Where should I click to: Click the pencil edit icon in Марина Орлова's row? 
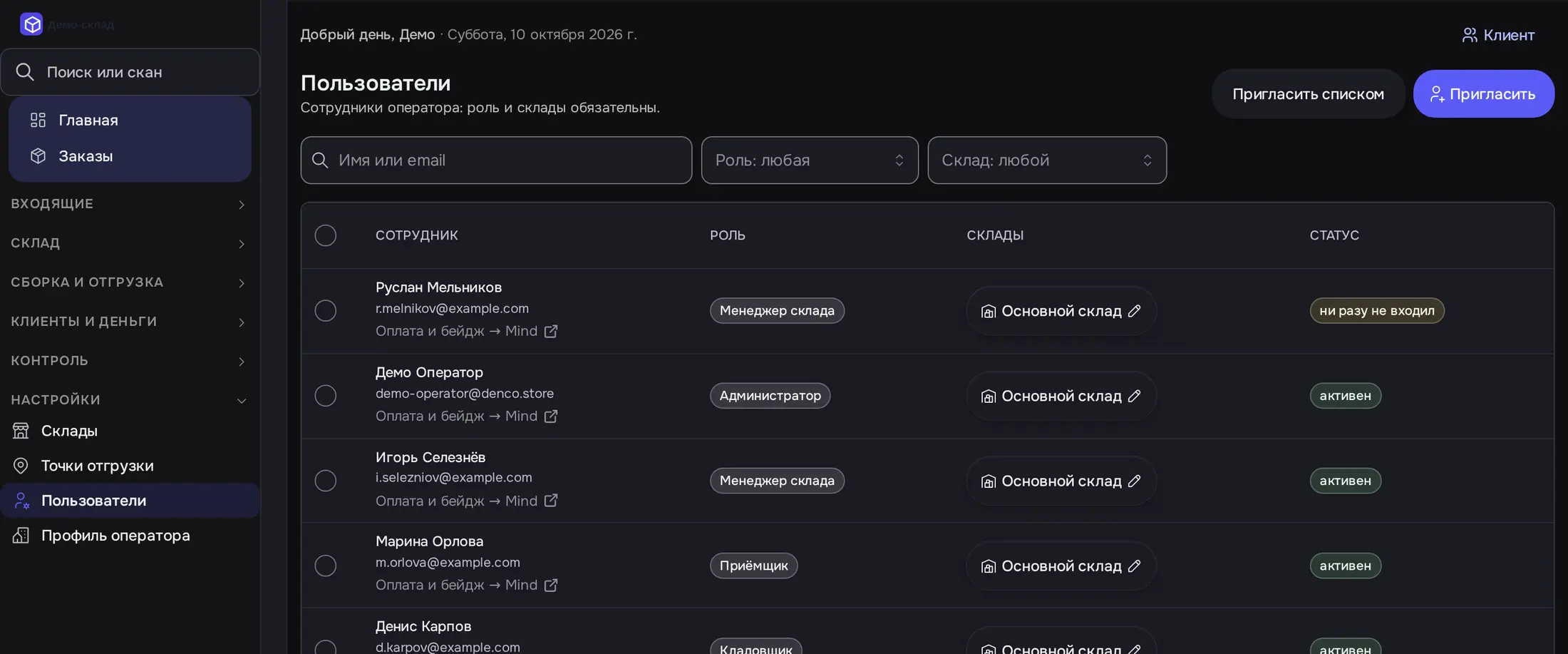coord(1135,566)
